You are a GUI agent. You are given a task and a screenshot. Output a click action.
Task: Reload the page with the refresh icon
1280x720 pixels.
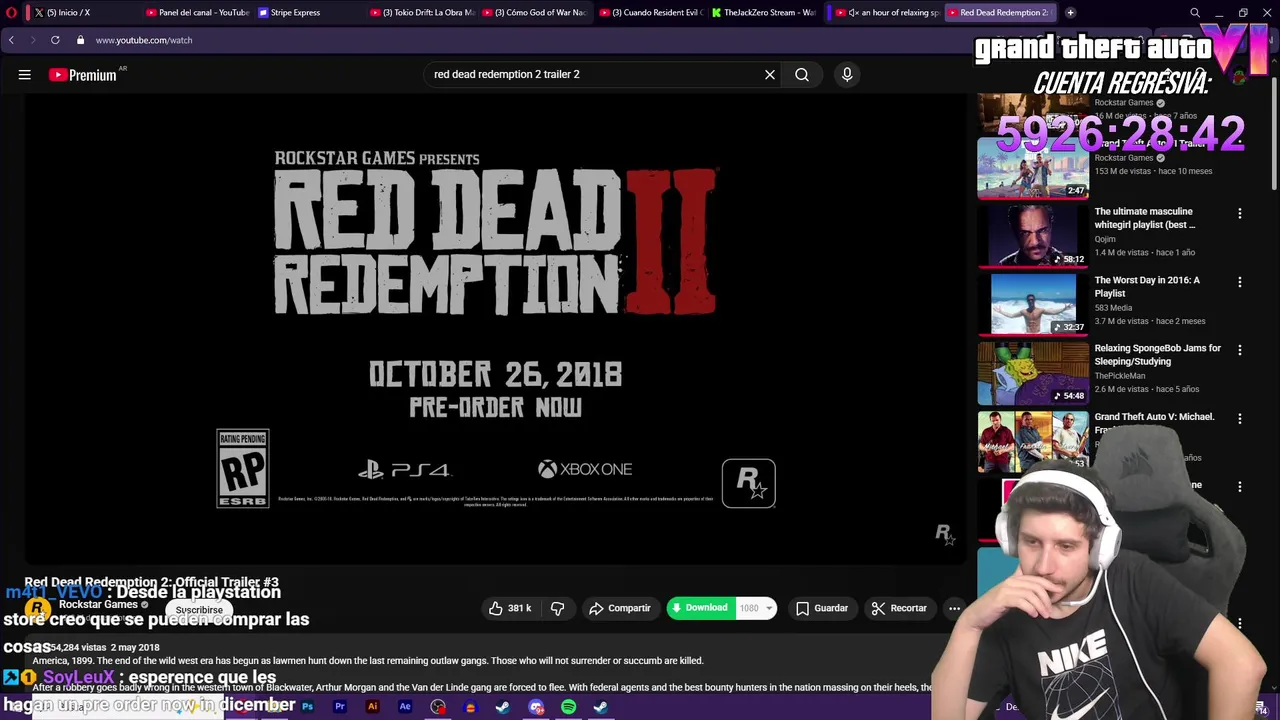pyautogui.click(x=55, y=40)
